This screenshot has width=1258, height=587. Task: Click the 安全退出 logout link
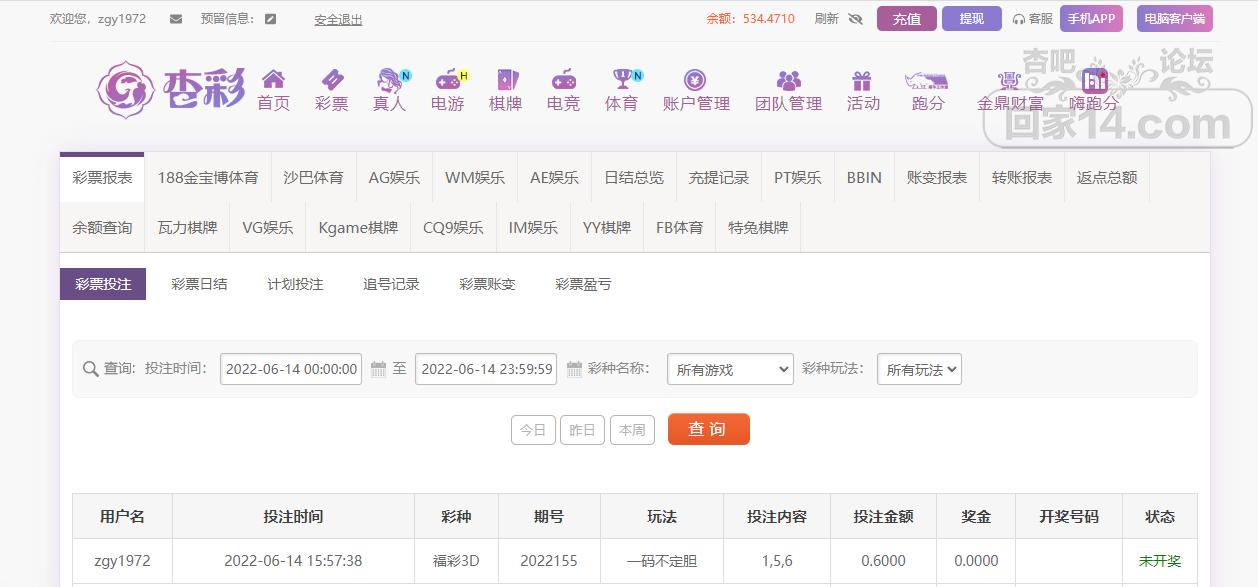[x=338, y=19]
